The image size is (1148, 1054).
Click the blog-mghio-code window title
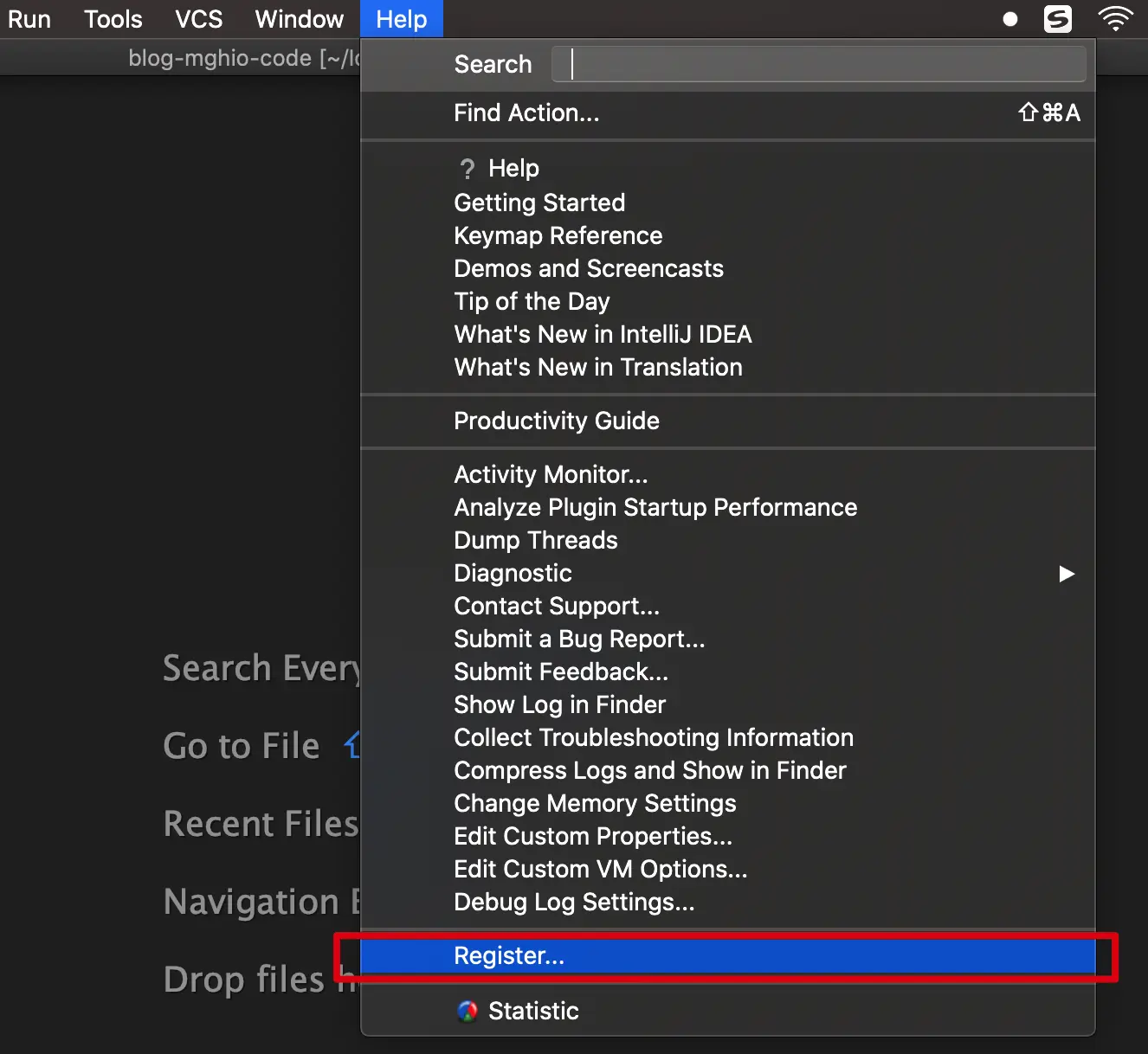click(243, 58)
